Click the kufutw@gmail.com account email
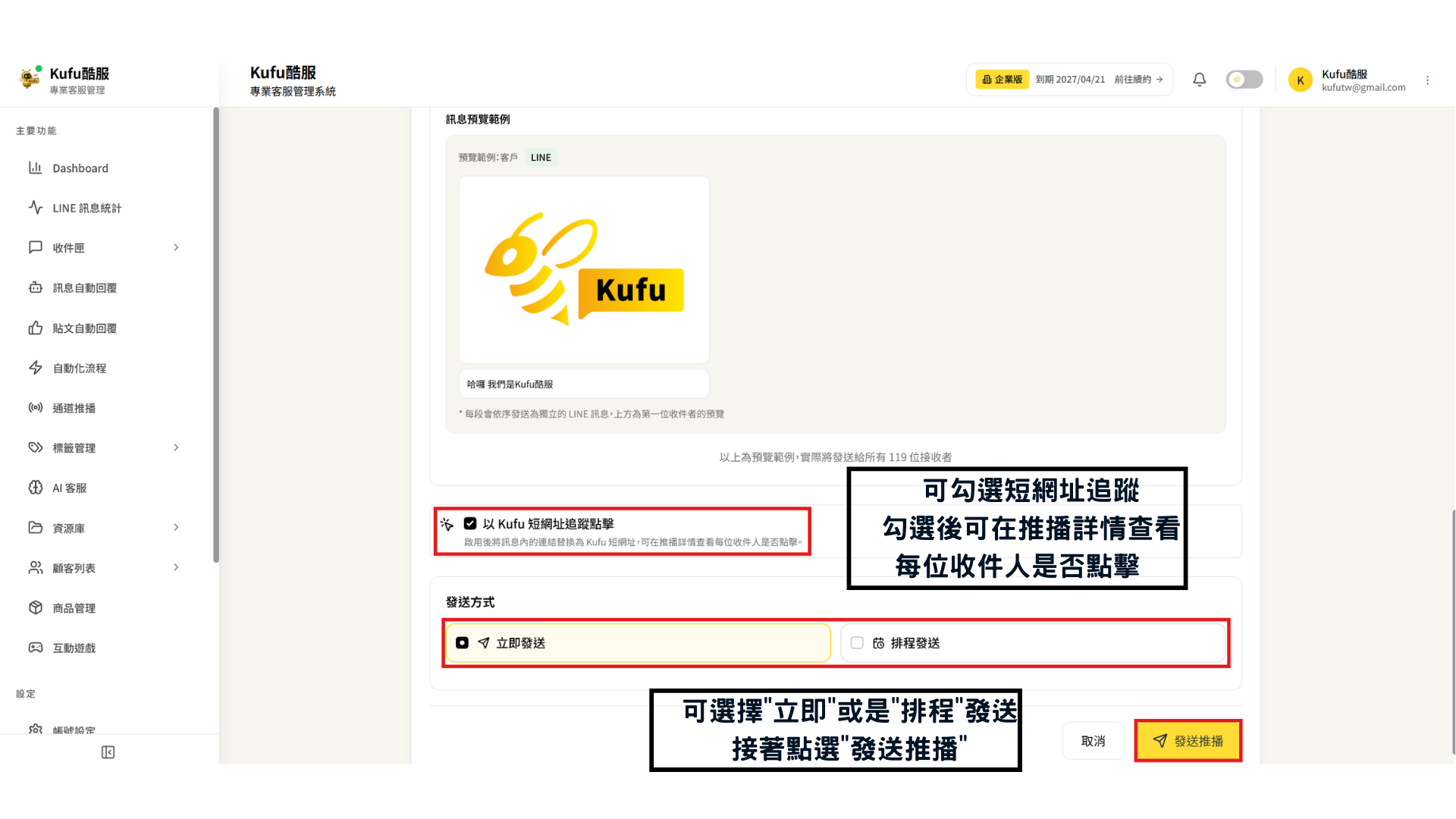Screen dimensions: 1456x819 coord(1363,88)
